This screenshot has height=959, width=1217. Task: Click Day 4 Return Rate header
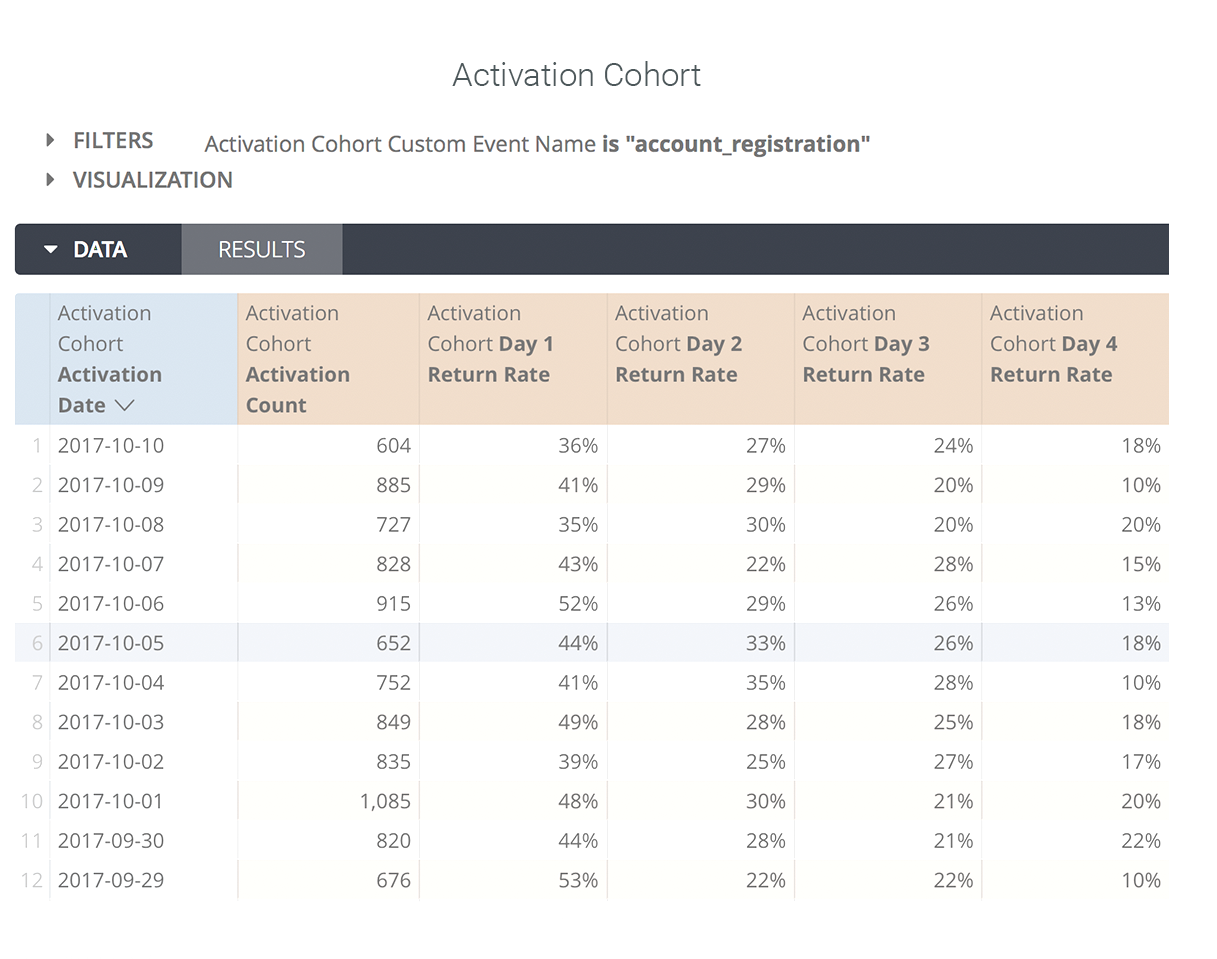1053,359
